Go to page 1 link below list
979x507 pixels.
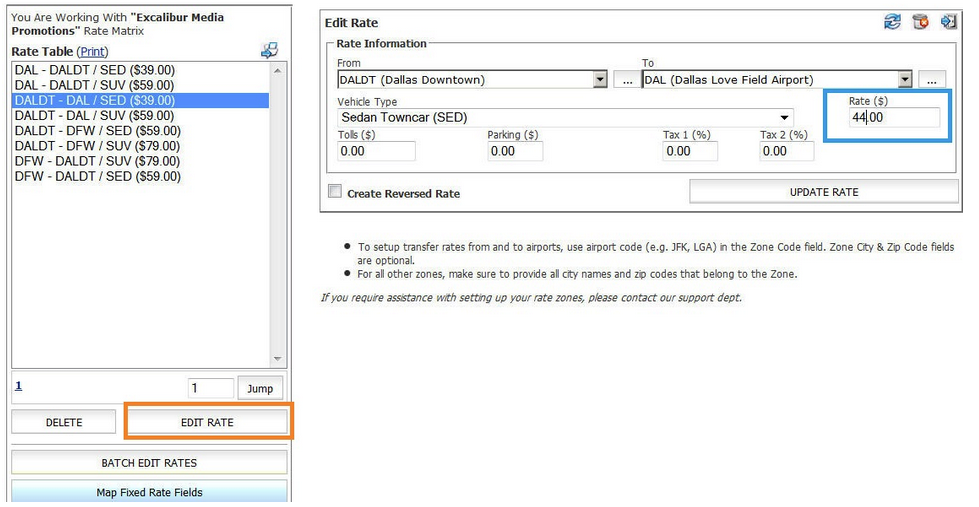[x=18, y=386]
